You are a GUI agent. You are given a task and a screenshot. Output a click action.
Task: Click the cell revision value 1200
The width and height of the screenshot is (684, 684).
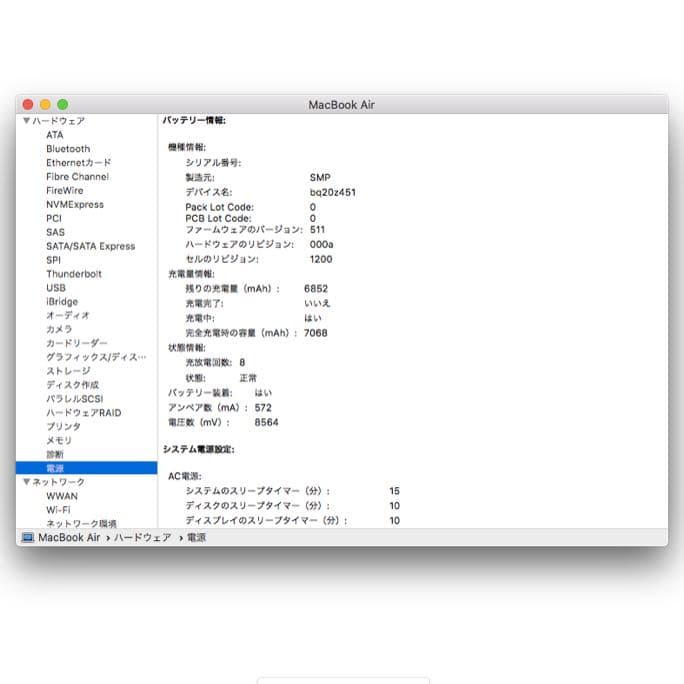tap(321, 259)
